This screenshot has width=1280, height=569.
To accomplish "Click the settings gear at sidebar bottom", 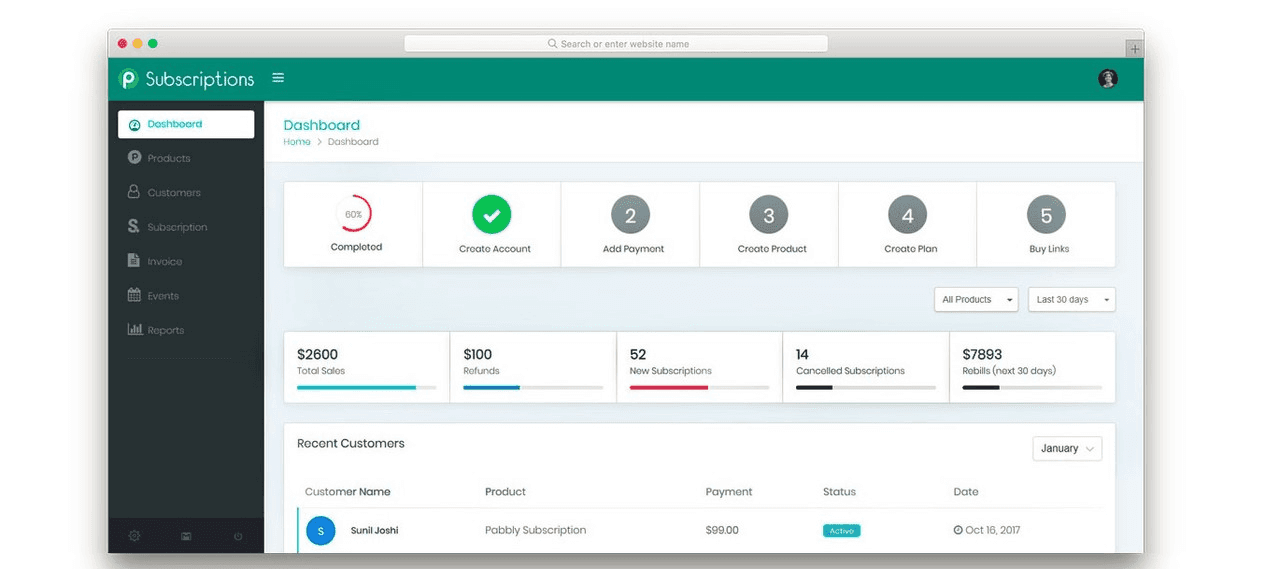I will [134, 536].
